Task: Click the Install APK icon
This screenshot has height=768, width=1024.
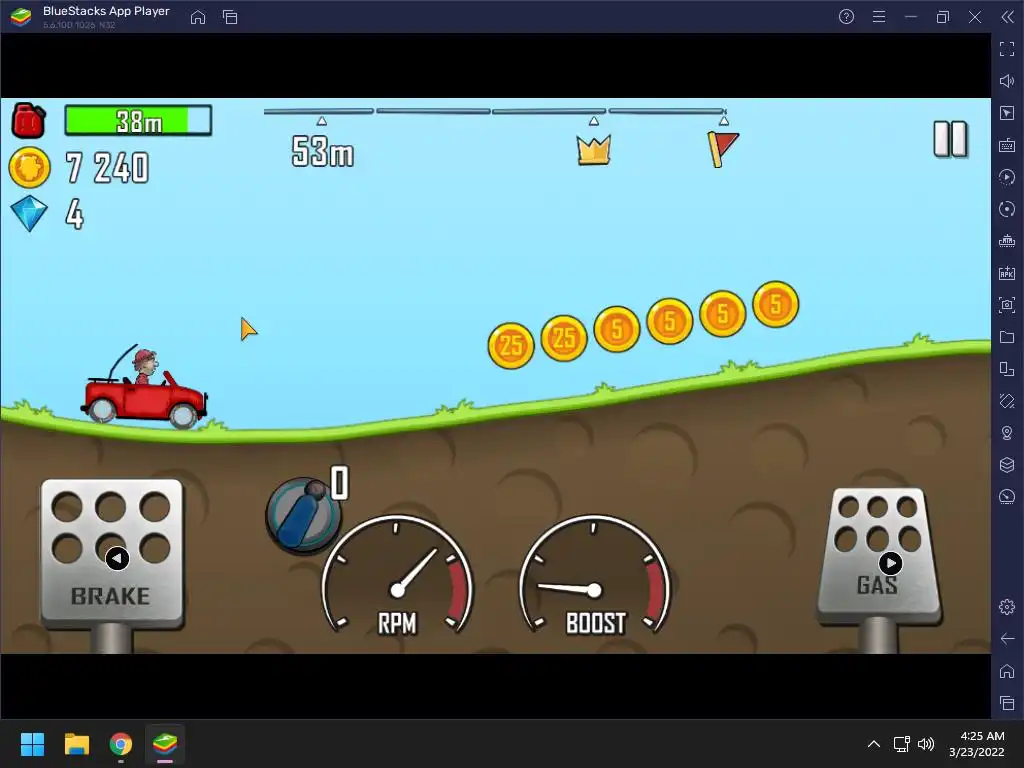Action: (x=1007, y=273)
